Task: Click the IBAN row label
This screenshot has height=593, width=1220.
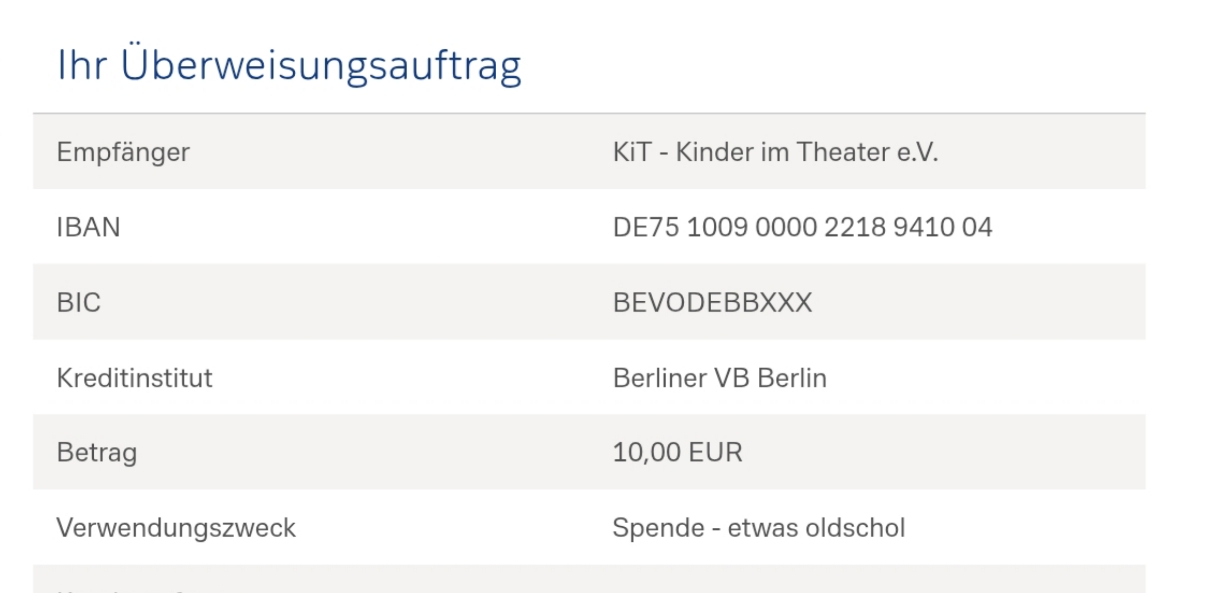Action: coord(88,228)
